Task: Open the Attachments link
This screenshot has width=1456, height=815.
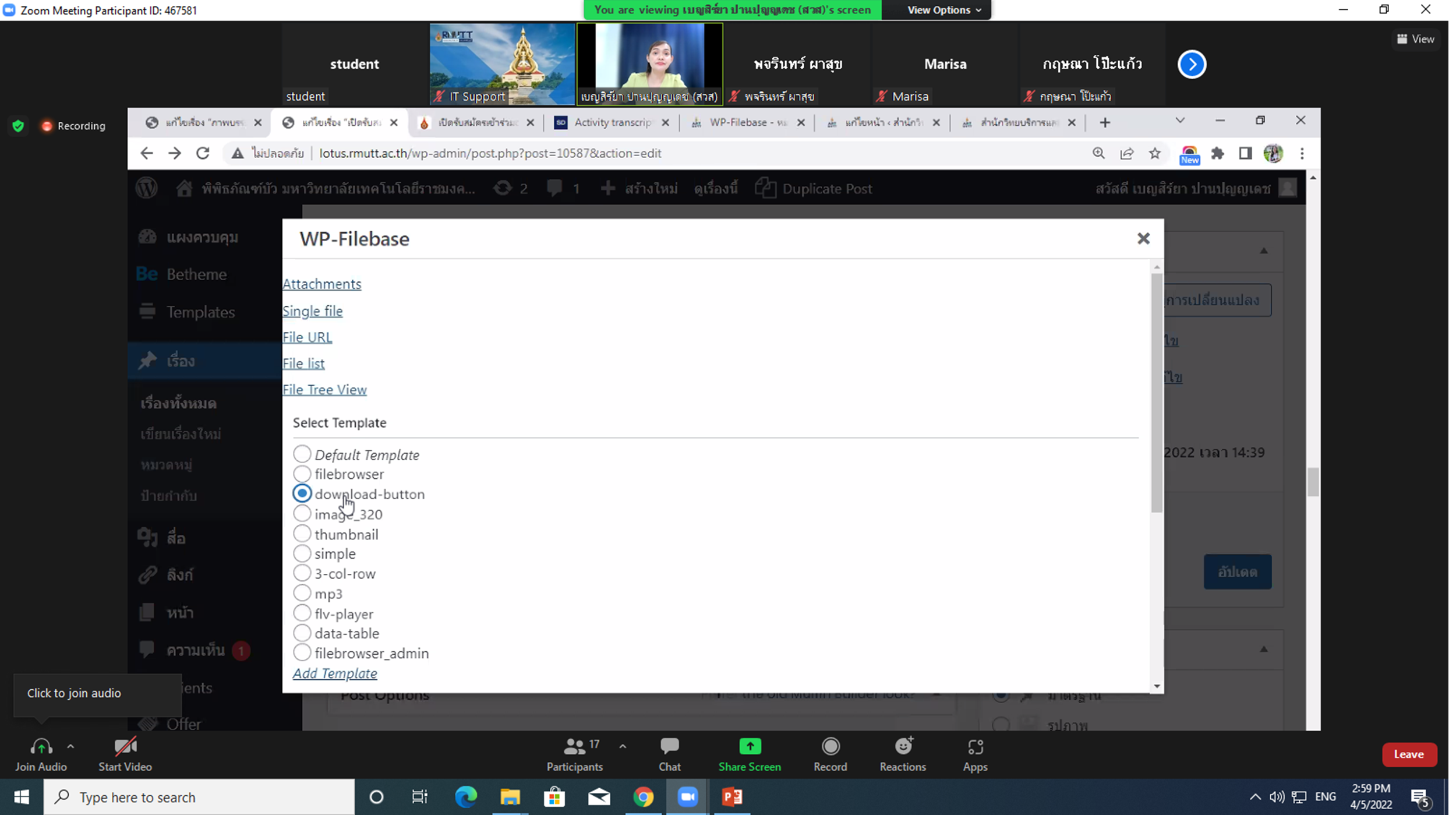Action: pos(323,285)
